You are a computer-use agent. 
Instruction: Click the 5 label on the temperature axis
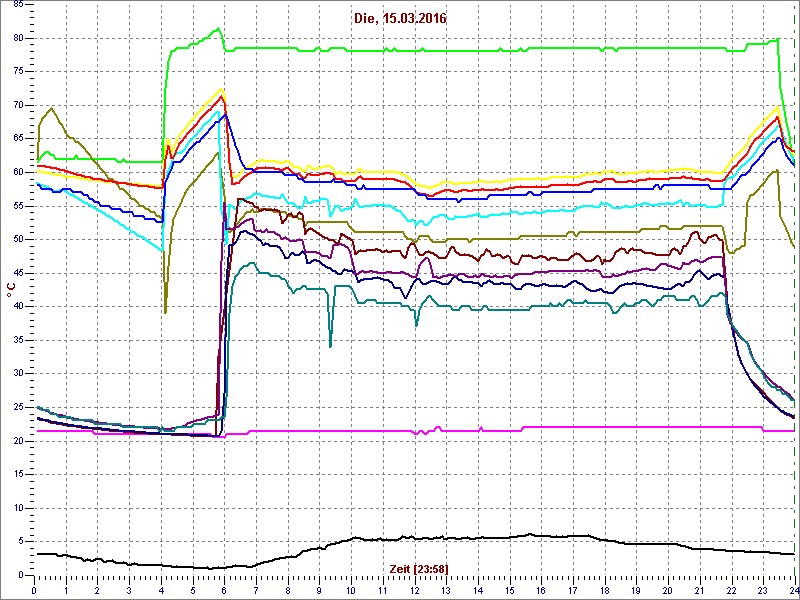click(19, 542)
